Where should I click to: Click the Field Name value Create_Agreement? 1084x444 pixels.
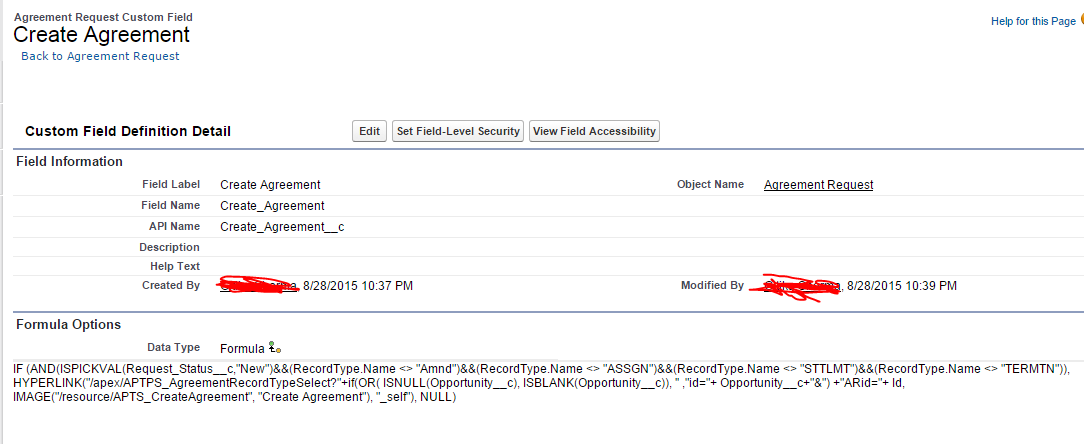point(272,206)
